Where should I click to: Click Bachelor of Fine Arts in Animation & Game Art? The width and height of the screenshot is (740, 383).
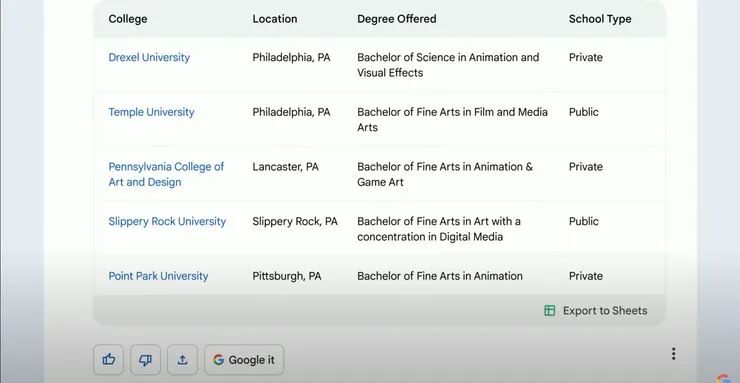pyautogui.click(x=445, y=175)
